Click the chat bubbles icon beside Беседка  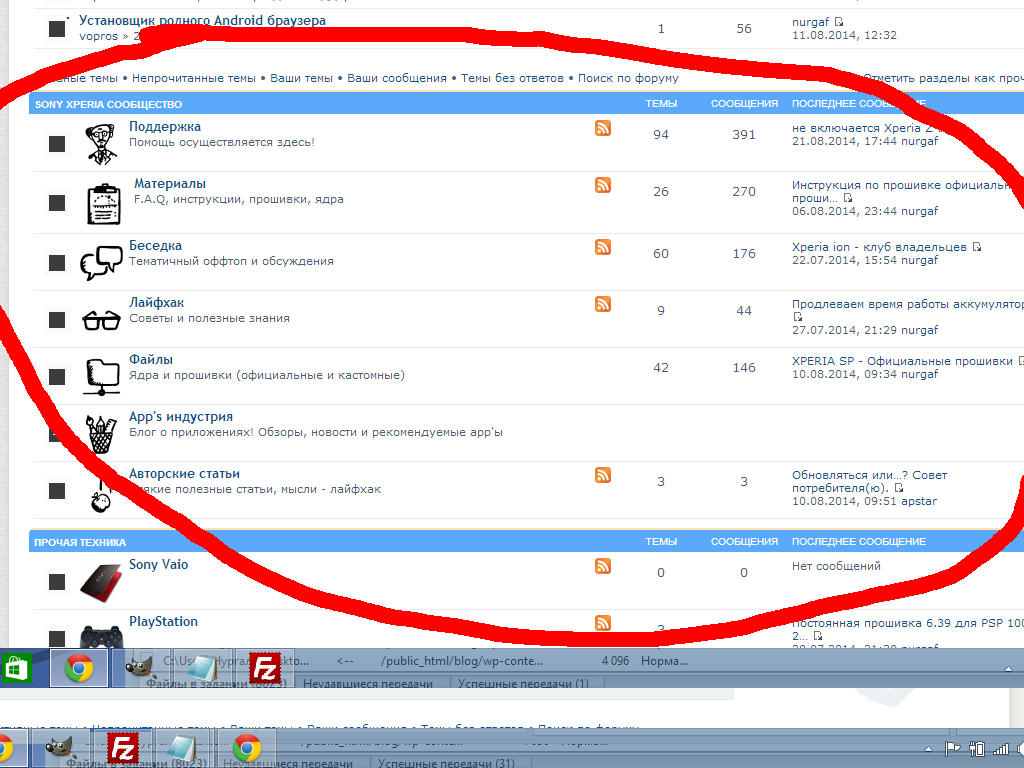tap(101, 262)
